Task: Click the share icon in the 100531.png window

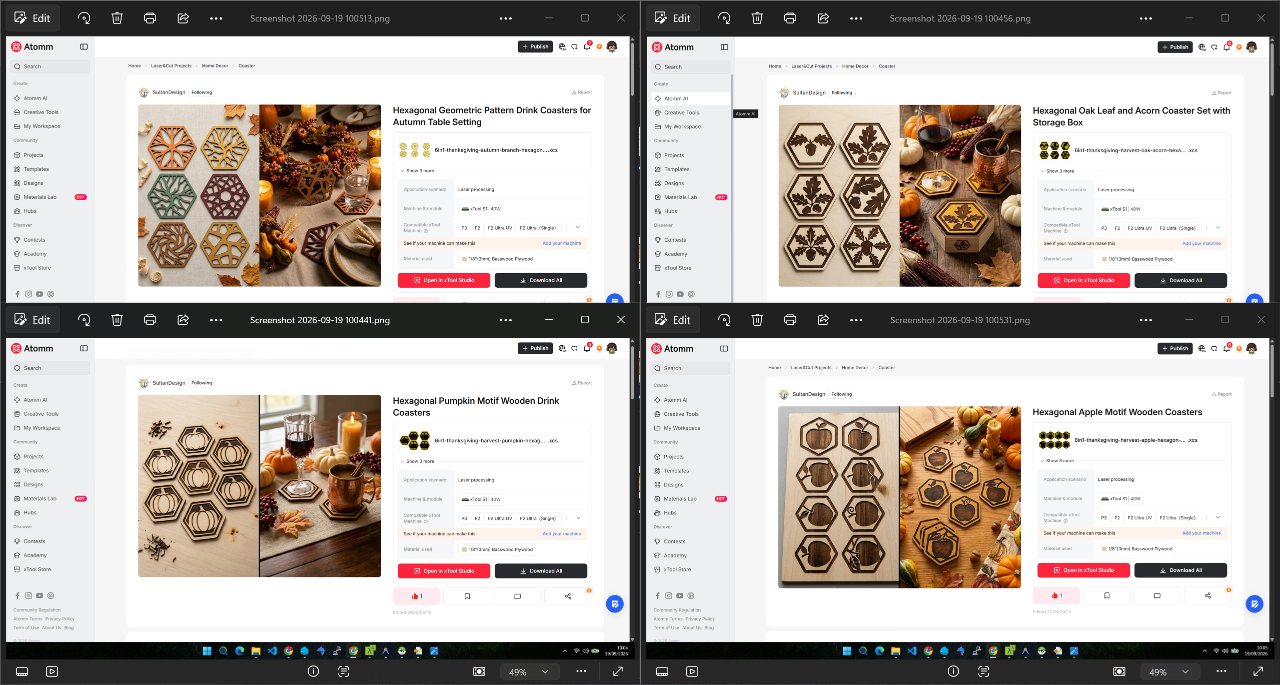Action: [823, 320]
